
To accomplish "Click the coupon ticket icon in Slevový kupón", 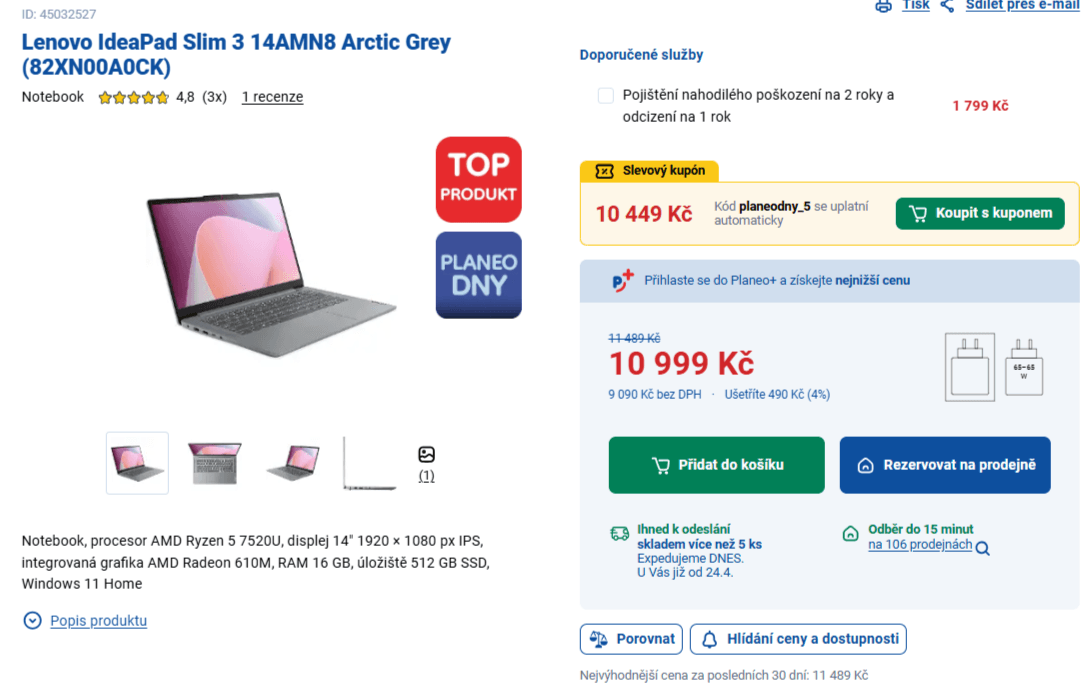I will (605, 171).
